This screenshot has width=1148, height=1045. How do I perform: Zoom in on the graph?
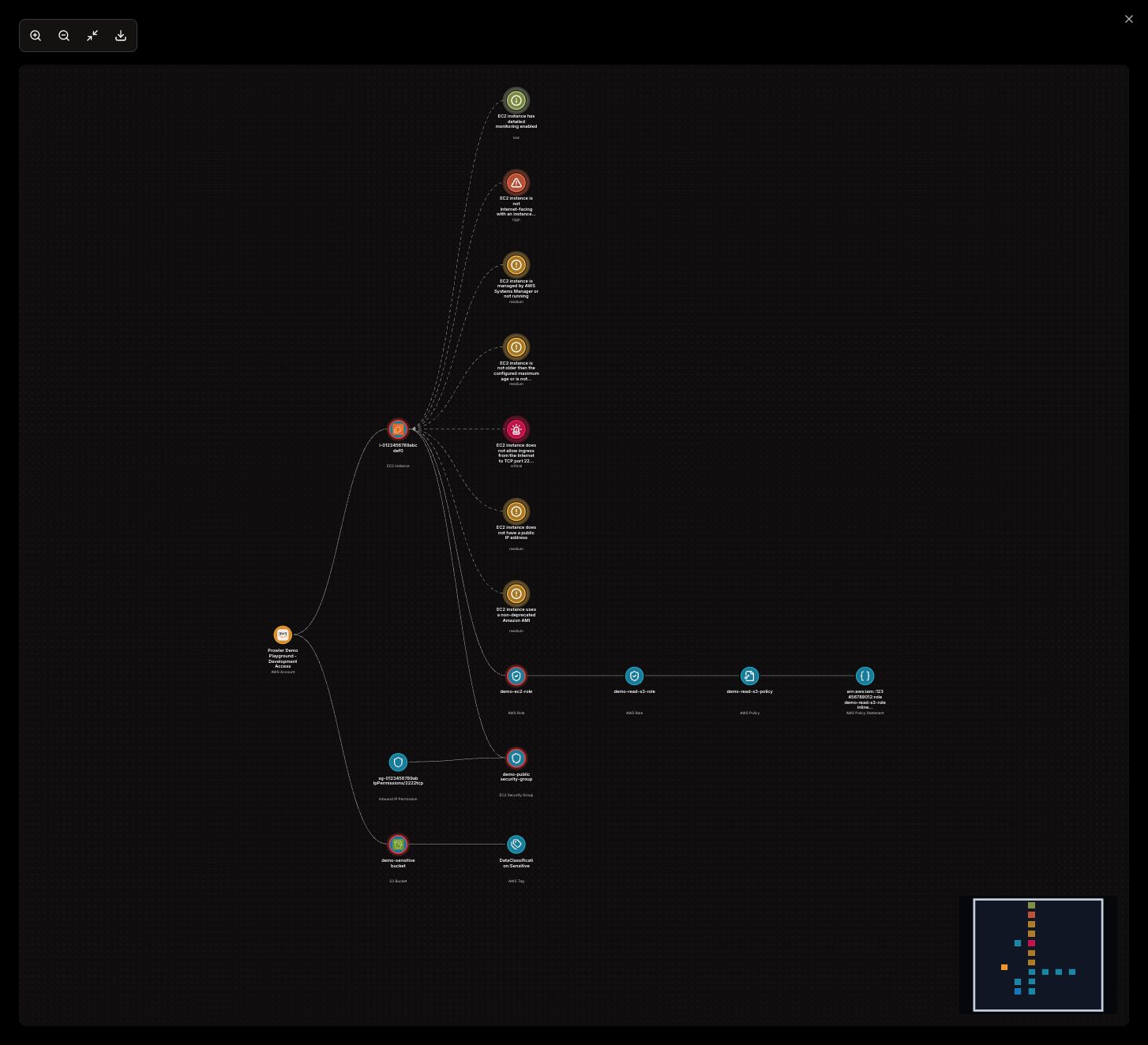36,36
